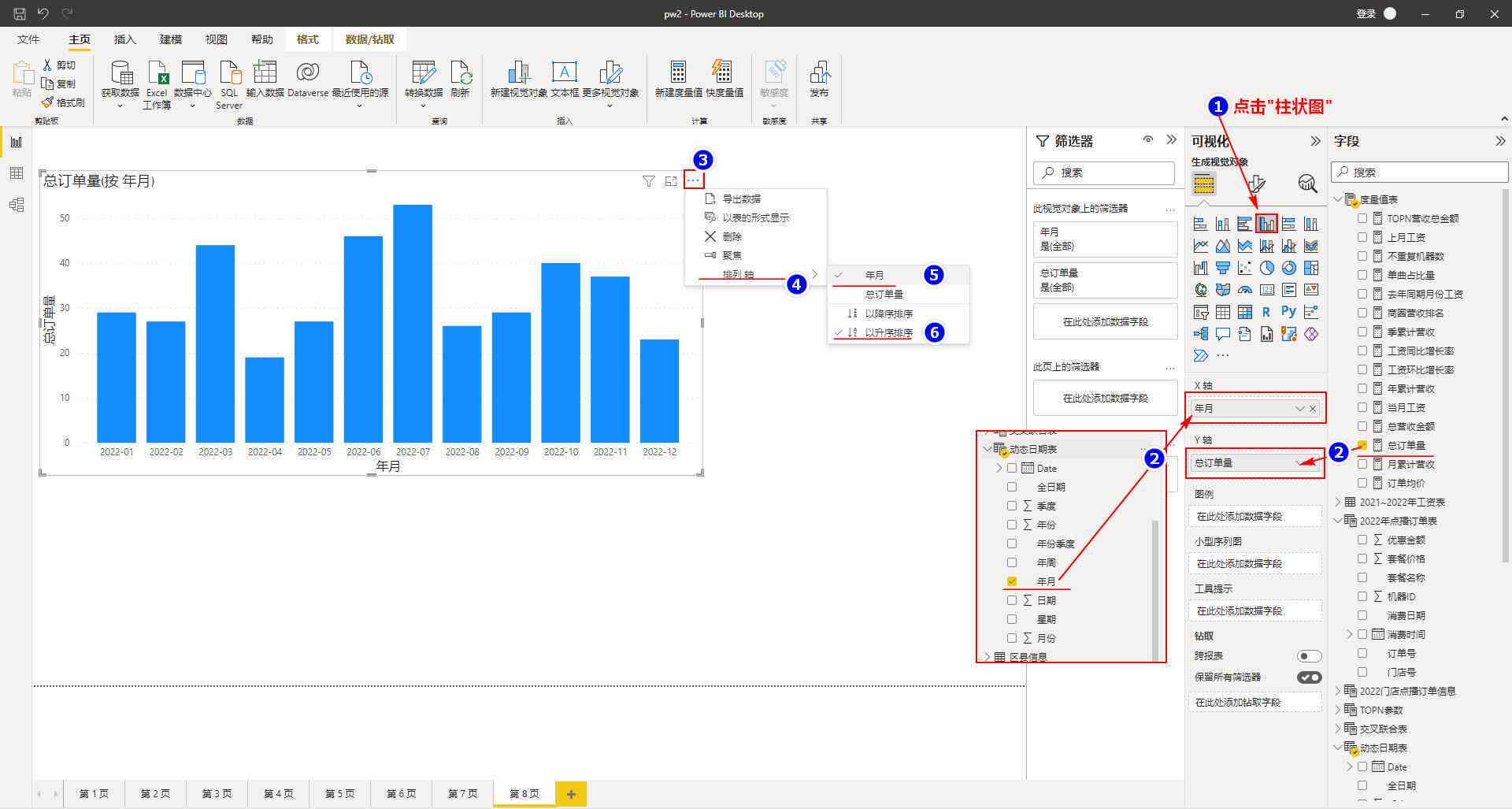Open the analytics magnifier pane

[1307, 184]
